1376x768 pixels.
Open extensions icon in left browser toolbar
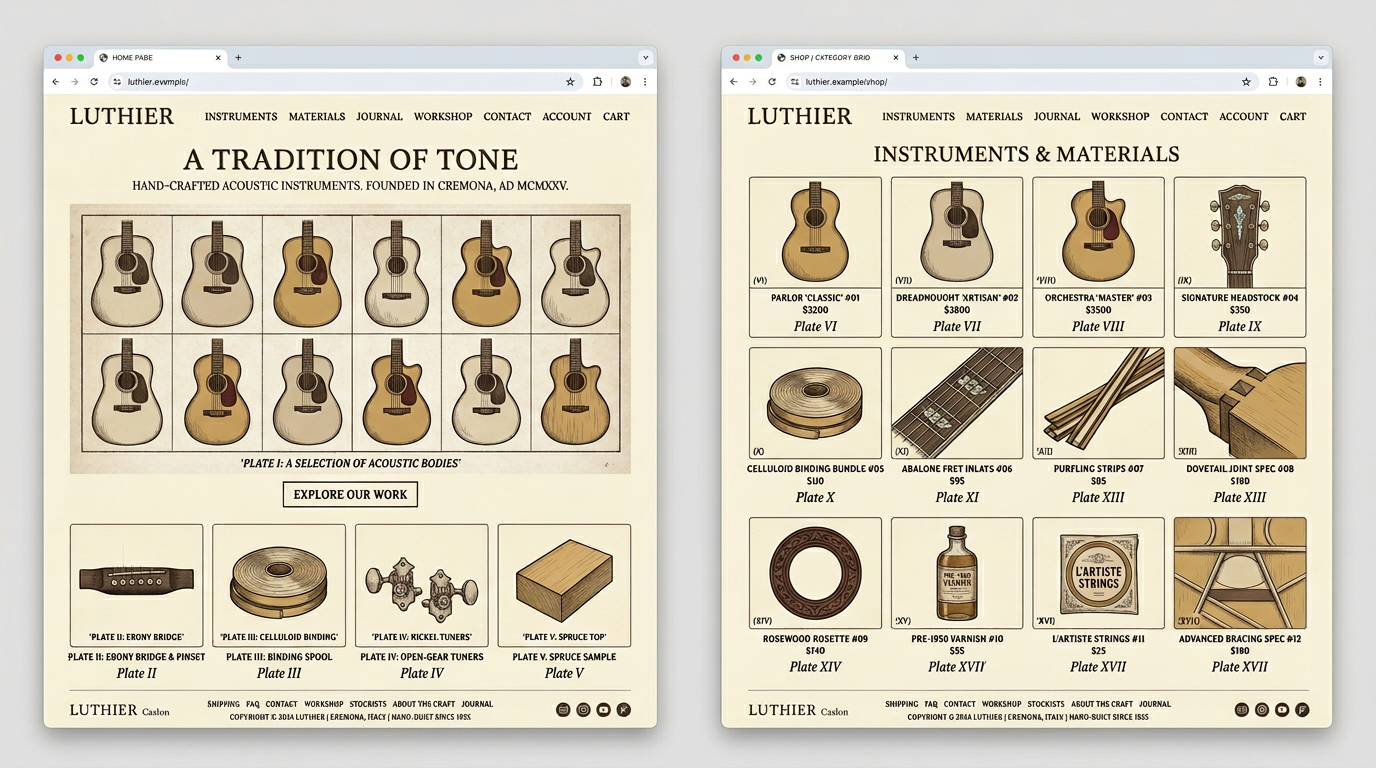[597, 82]
